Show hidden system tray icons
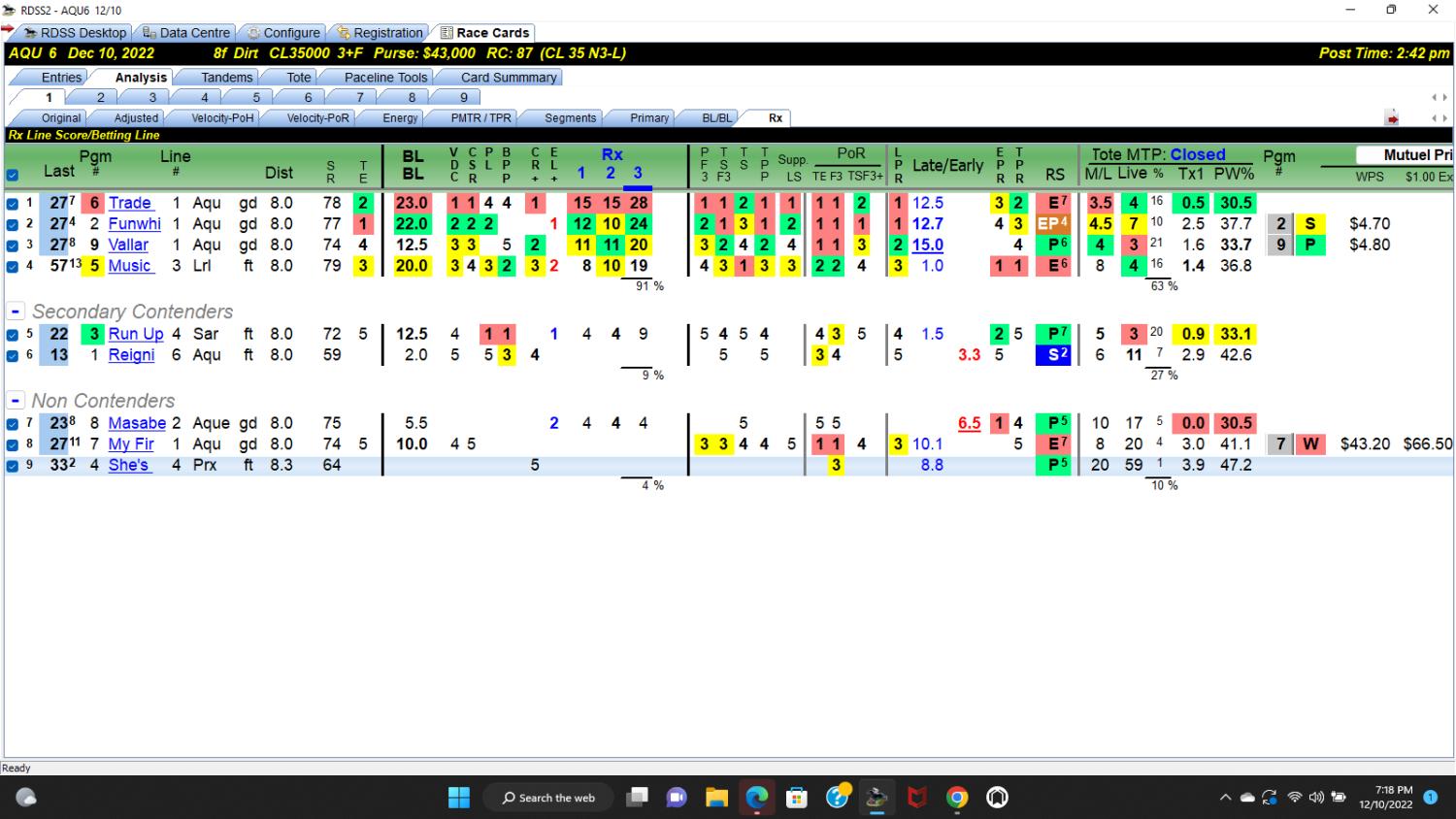The image size is (1456, 819). (1225, 798)
